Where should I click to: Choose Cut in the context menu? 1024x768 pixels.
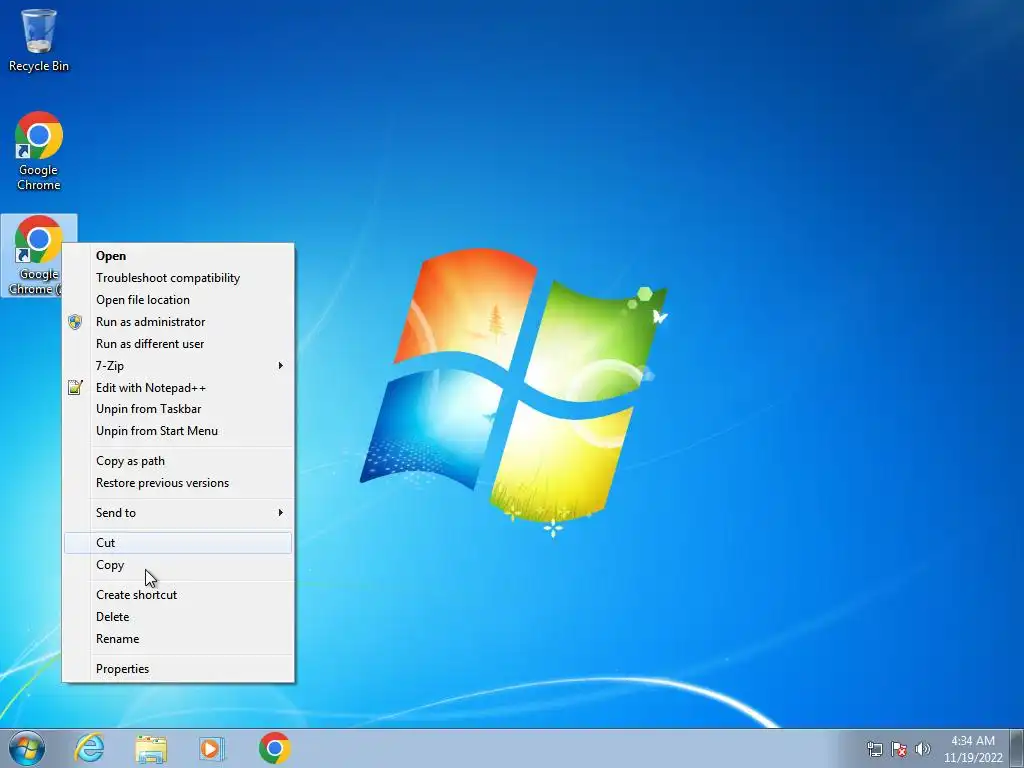178,543
